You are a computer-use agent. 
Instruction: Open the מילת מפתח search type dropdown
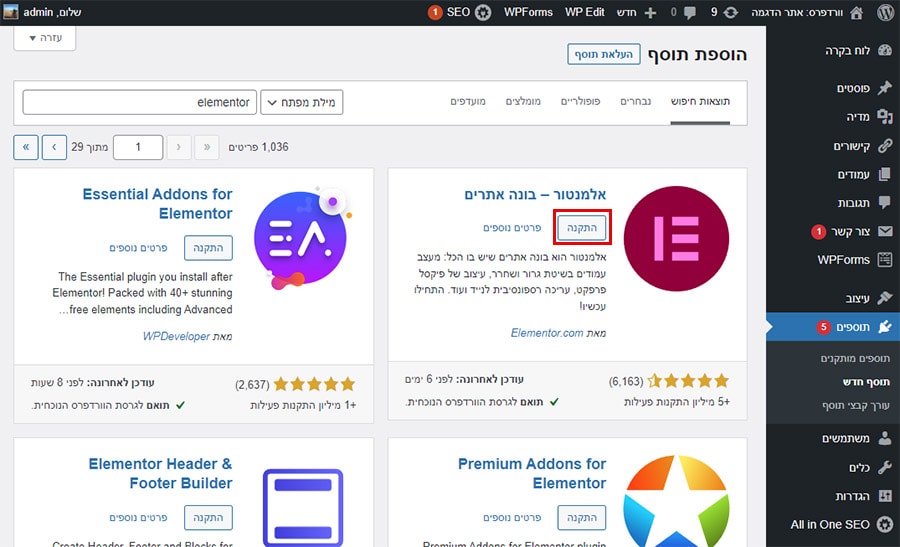(x=301, y=102)
